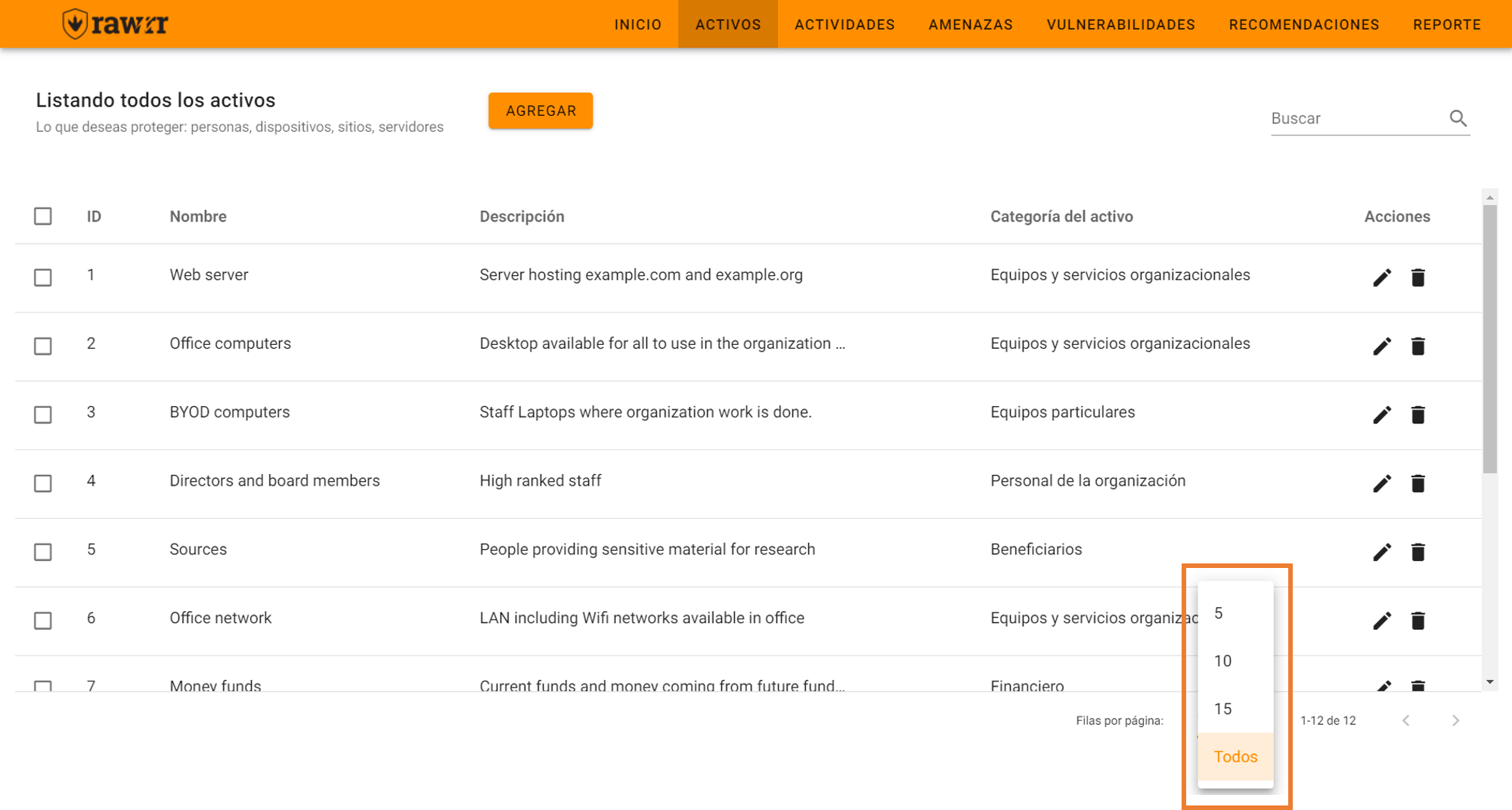Edit the Sources asset entry
1512x810 pixels.
[1381, 552]
